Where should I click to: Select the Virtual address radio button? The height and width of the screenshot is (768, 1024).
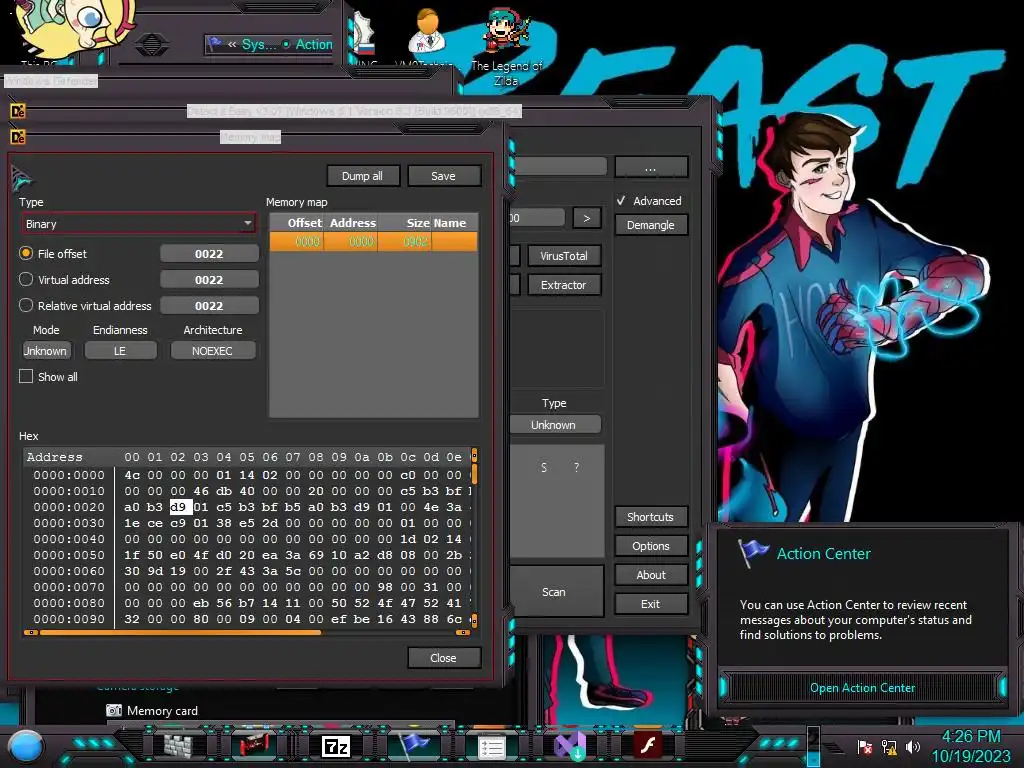(x=26, y=280)
